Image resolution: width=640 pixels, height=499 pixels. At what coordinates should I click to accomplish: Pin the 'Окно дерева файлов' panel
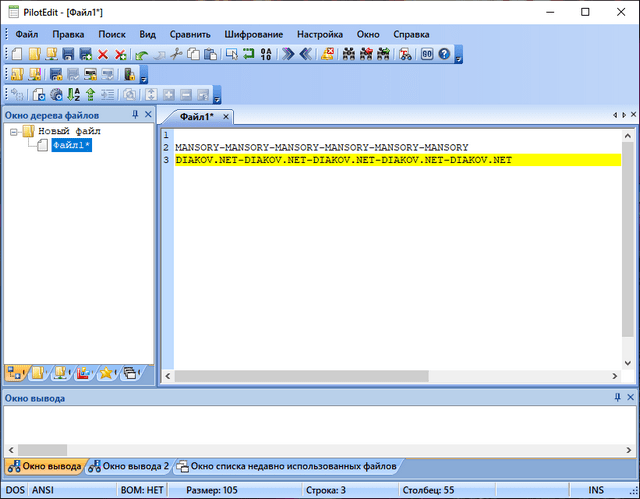[135, 115]
